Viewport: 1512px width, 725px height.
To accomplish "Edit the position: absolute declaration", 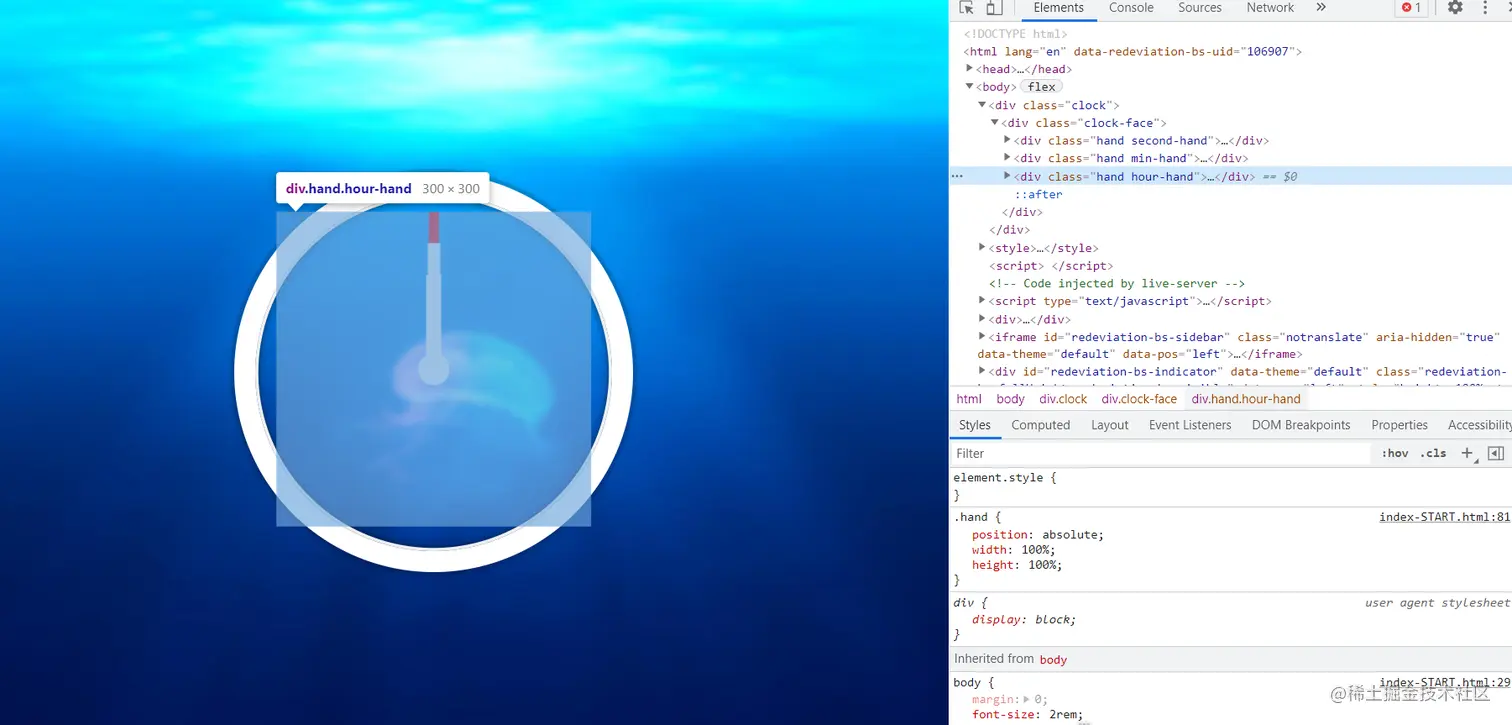I will tap(1038, 535).
